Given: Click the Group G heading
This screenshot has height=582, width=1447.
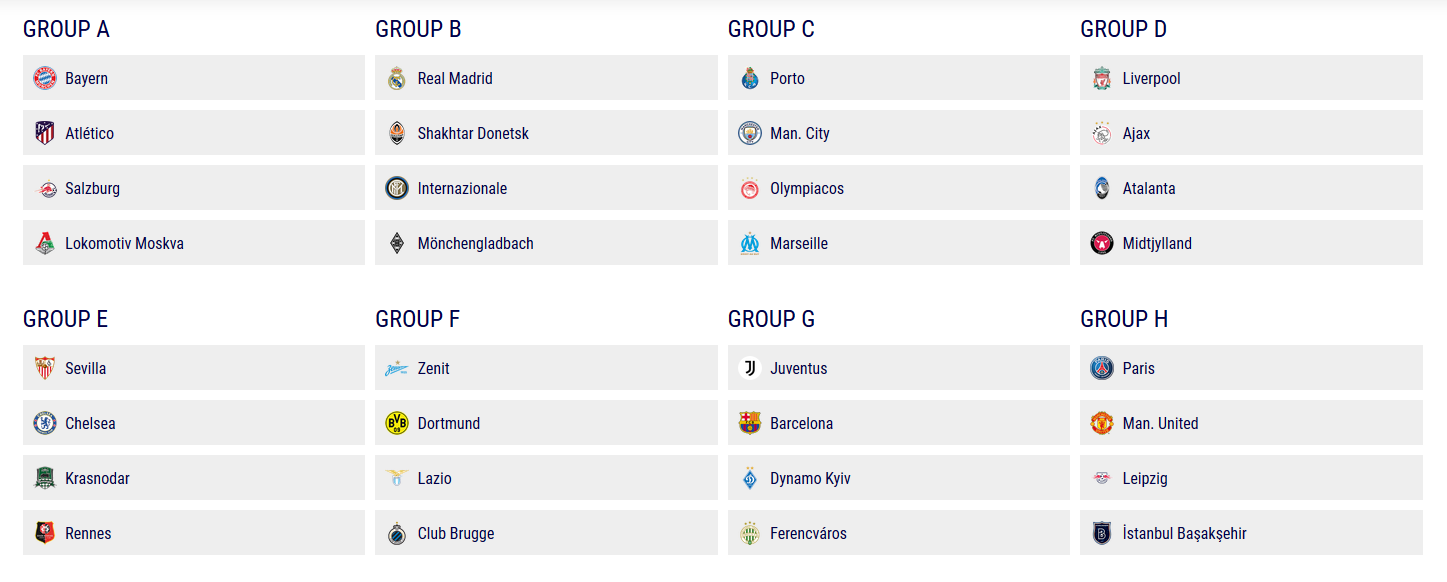Looking at the screenshot, I should tap(771, 319).
